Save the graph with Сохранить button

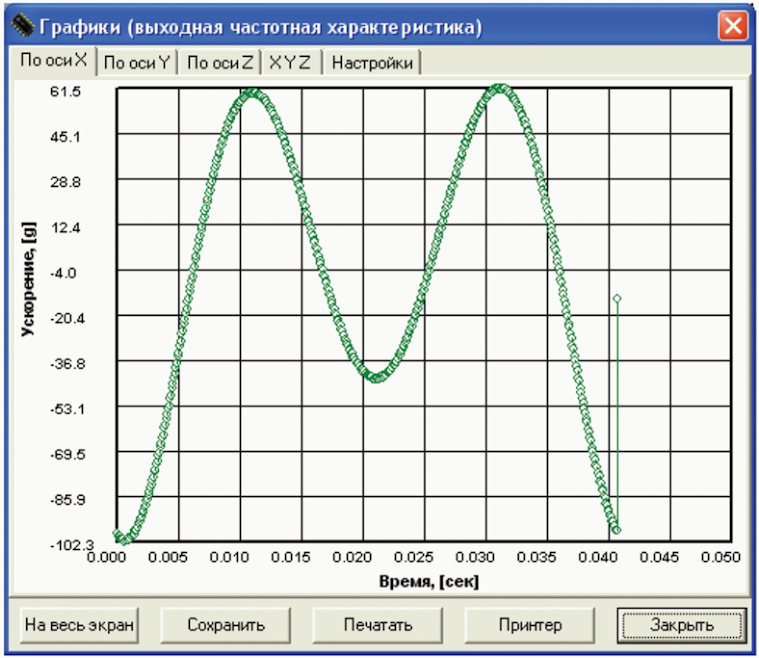226,625
